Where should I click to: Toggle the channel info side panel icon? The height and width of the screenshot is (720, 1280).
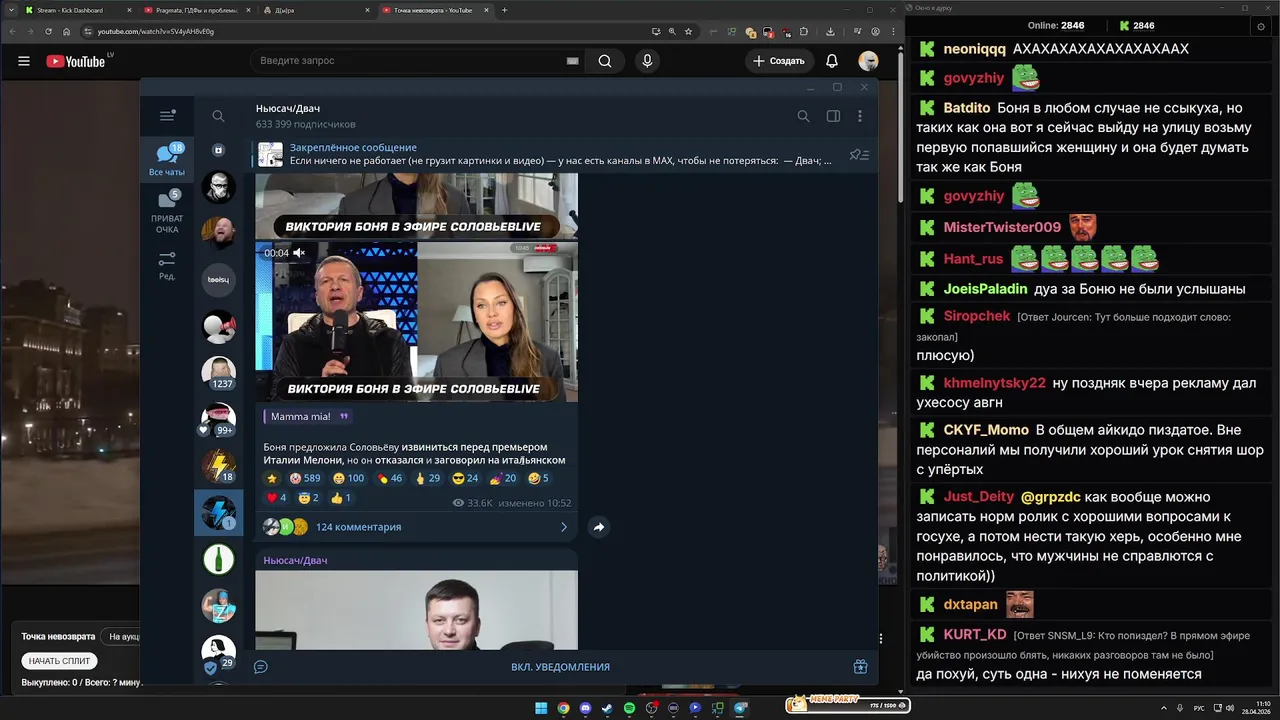[x=833, y=116]
